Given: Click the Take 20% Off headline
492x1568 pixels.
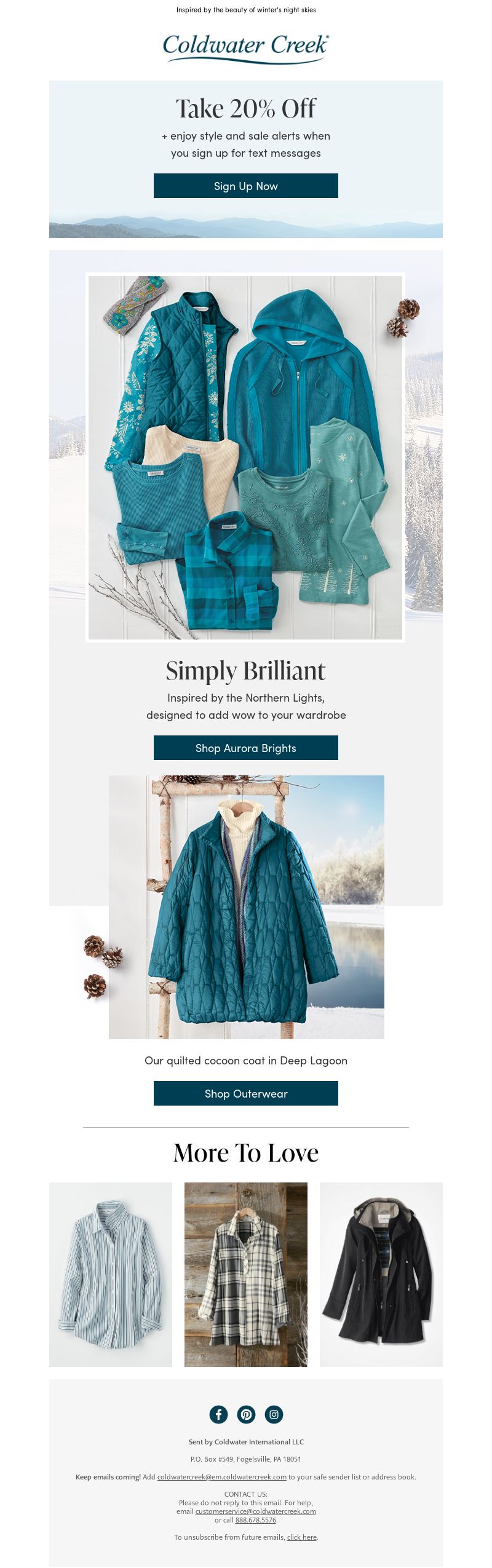Looking at the screenshot, I should [246, 109].
